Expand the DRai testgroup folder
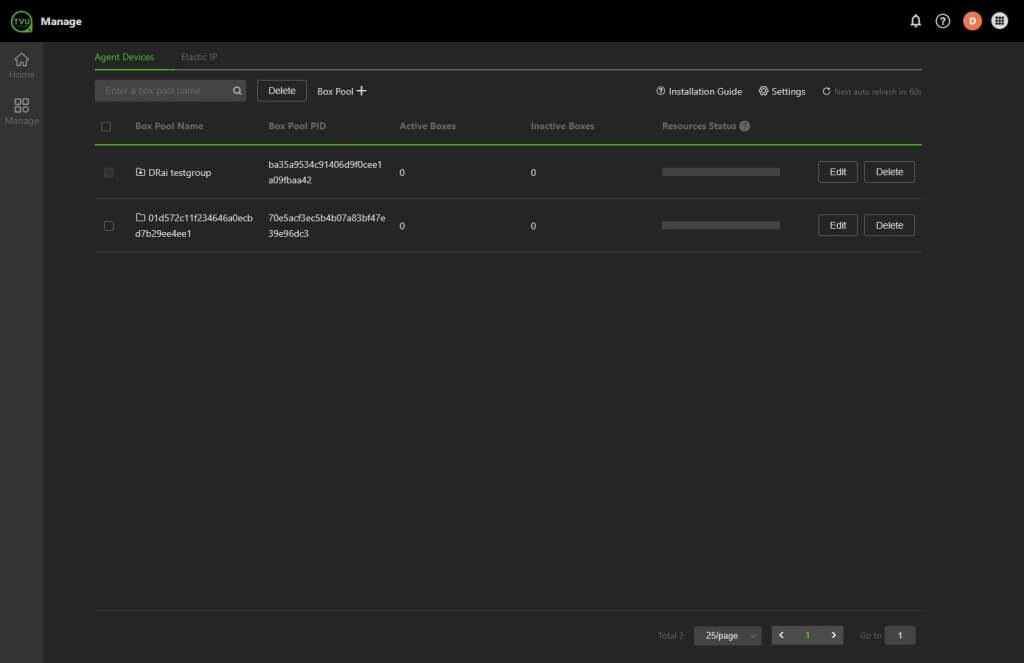The width and height of the screenshot is (1024, 663). (140, 173)
